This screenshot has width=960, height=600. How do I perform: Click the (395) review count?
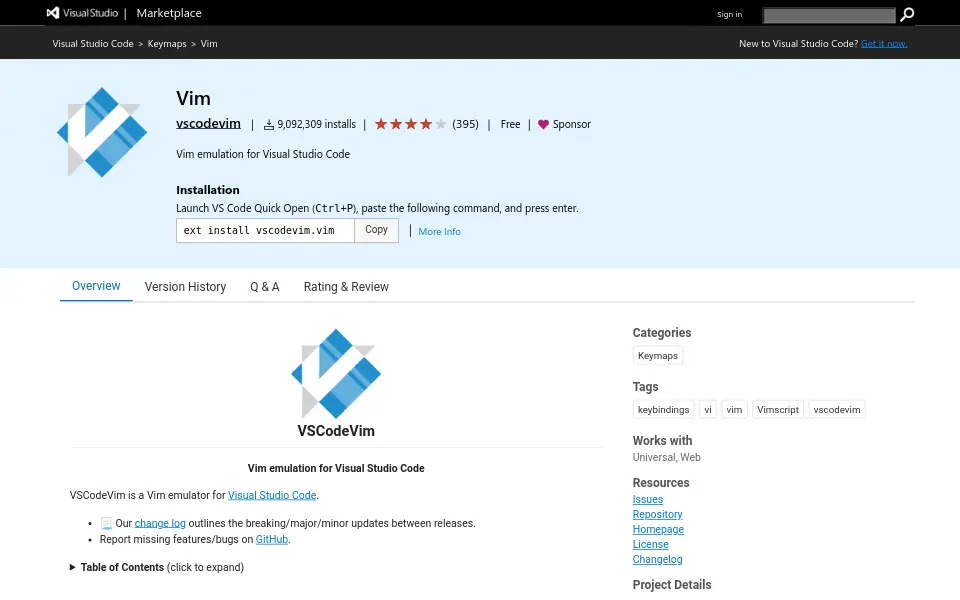tap(465, 124)
